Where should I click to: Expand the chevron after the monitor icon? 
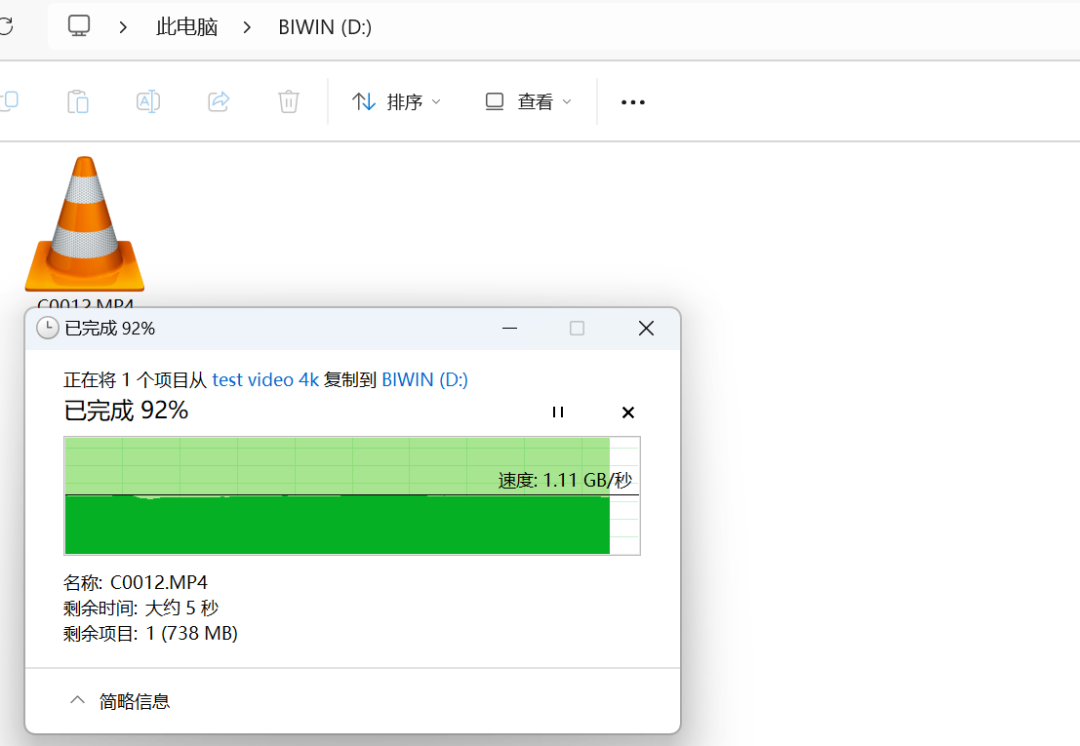coord(123,28)
